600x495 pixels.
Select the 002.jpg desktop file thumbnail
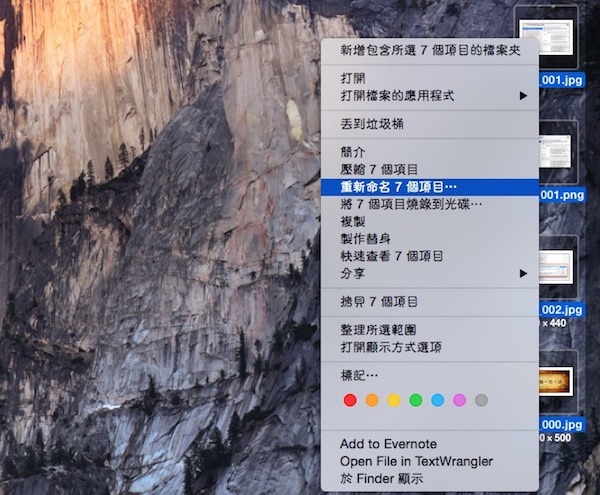[556, 267]
